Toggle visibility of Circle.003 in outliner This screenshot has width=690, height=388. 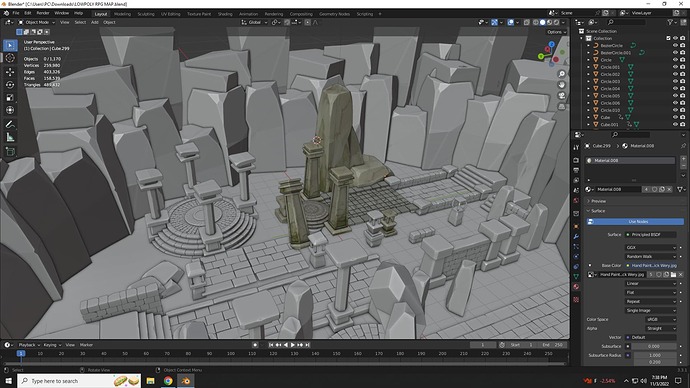[675, 81]
